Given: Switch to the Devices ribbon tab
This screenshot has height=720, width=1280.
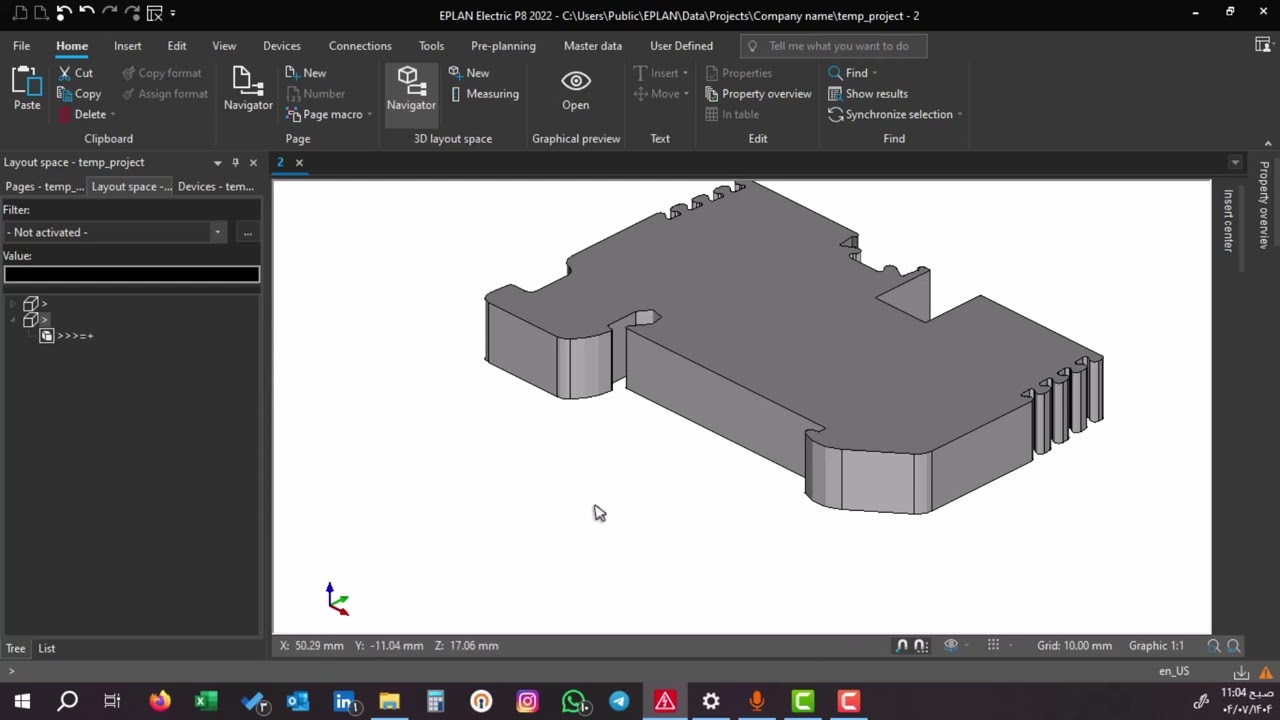Looking at the screenshot, I should 282,46.
